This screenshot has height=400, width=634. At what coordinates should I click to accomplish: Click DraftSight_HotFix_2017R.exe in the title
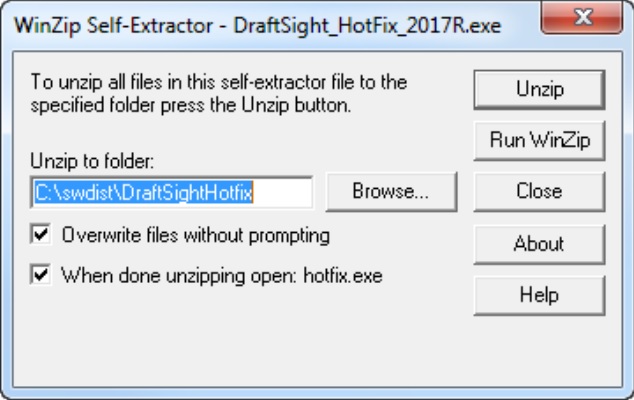[x=367, y=26]
